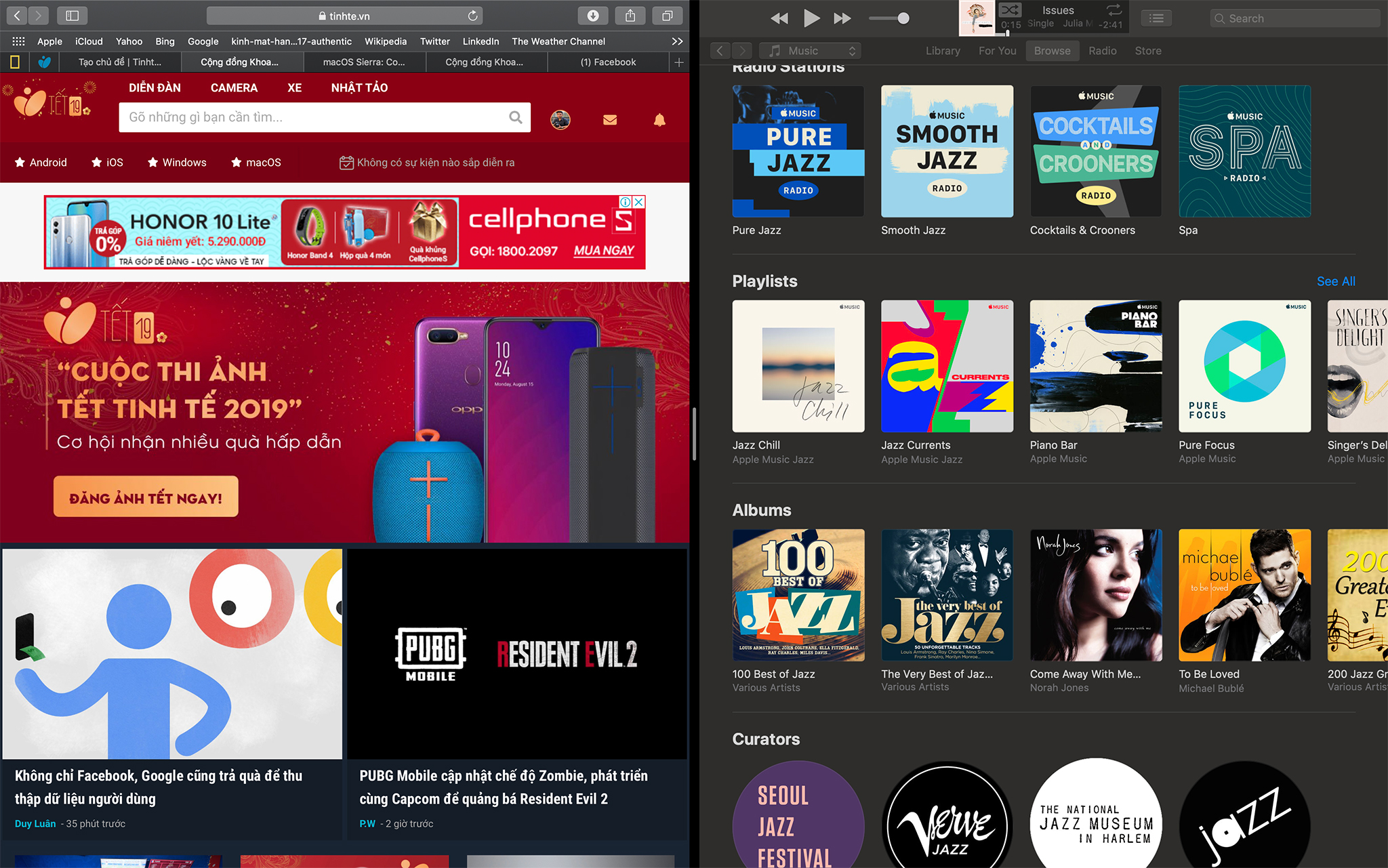1388x868 pixels.
Task: Expand hidden favorites with double chevron
Action: point(677,41)
